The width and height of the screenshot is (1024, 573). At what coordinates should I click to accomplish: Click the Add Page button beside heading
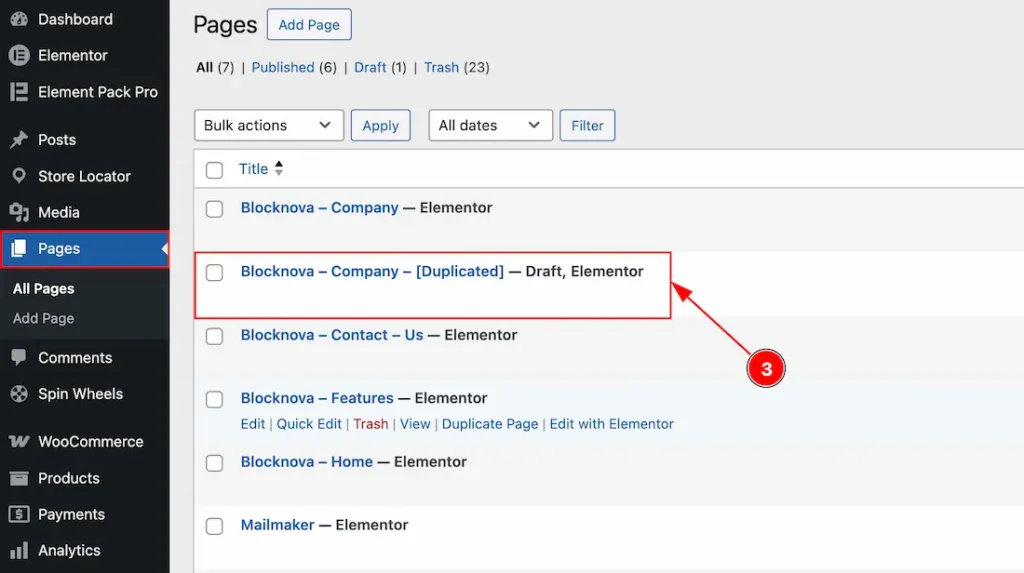[x=309, y=25]
